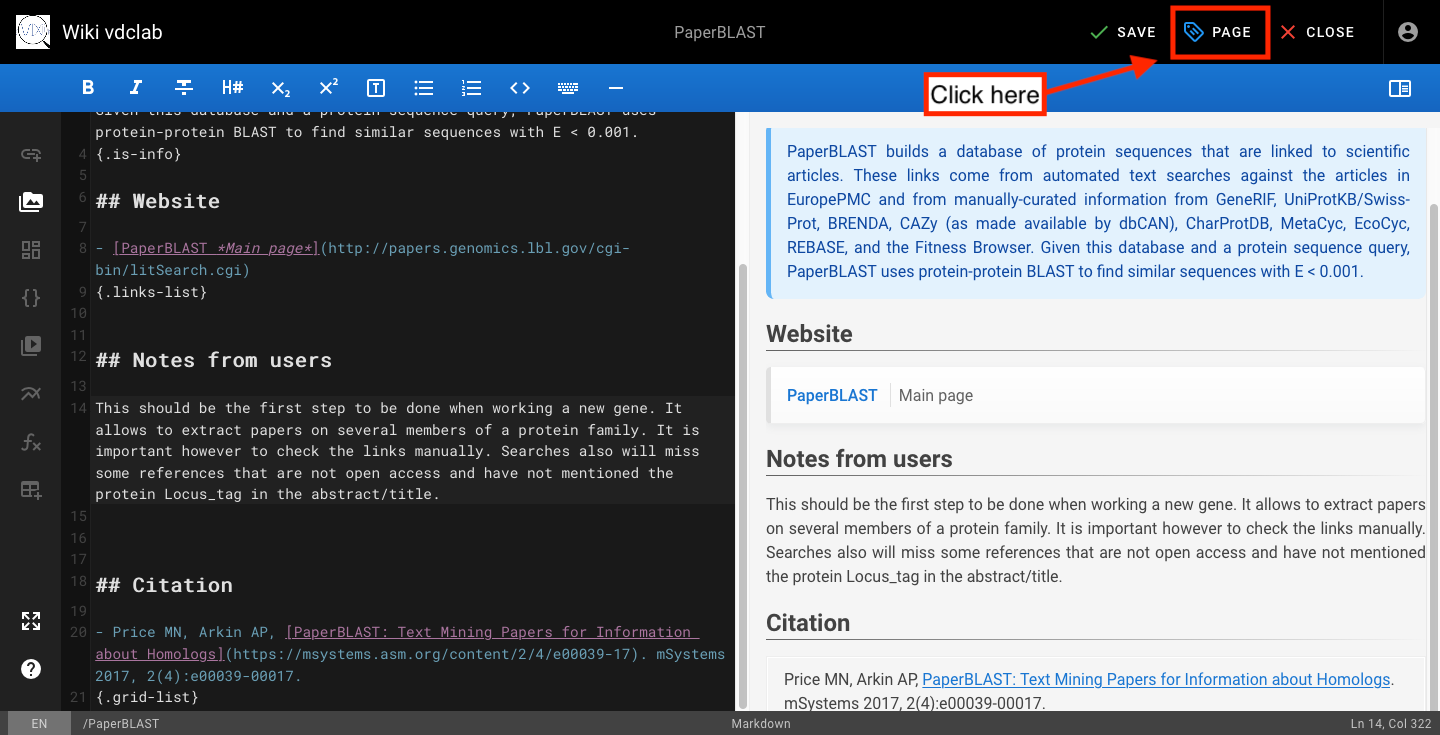Click the Website heading in preview

809,334
